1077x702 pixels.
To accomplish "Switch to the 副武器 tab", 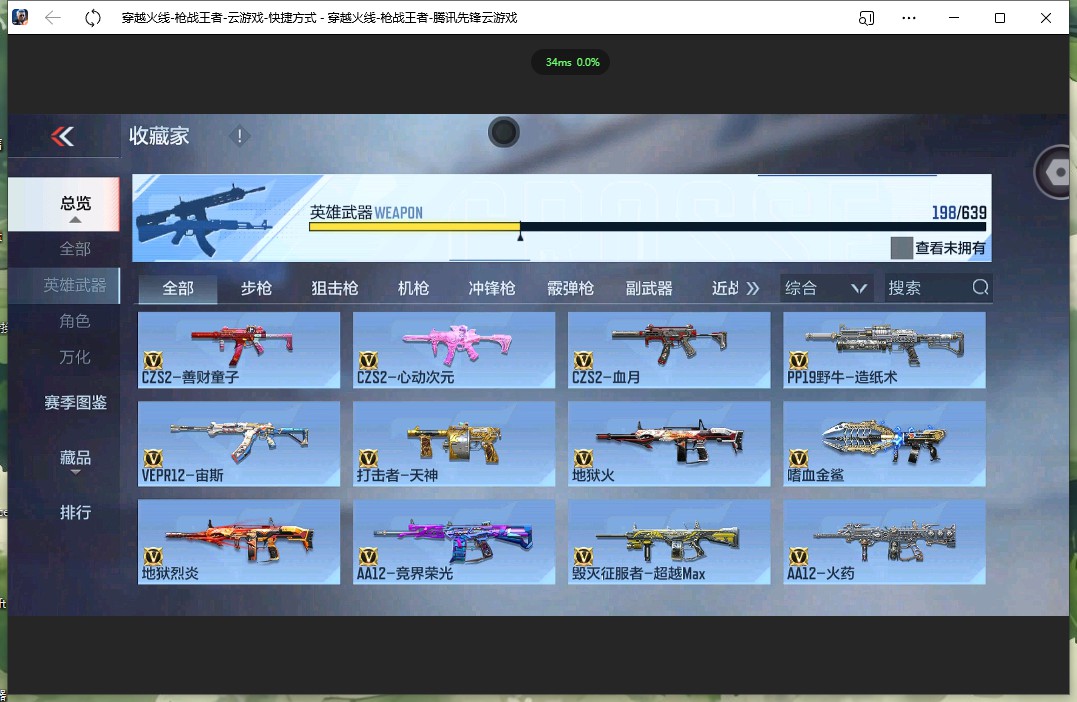I will coord(649,288).
